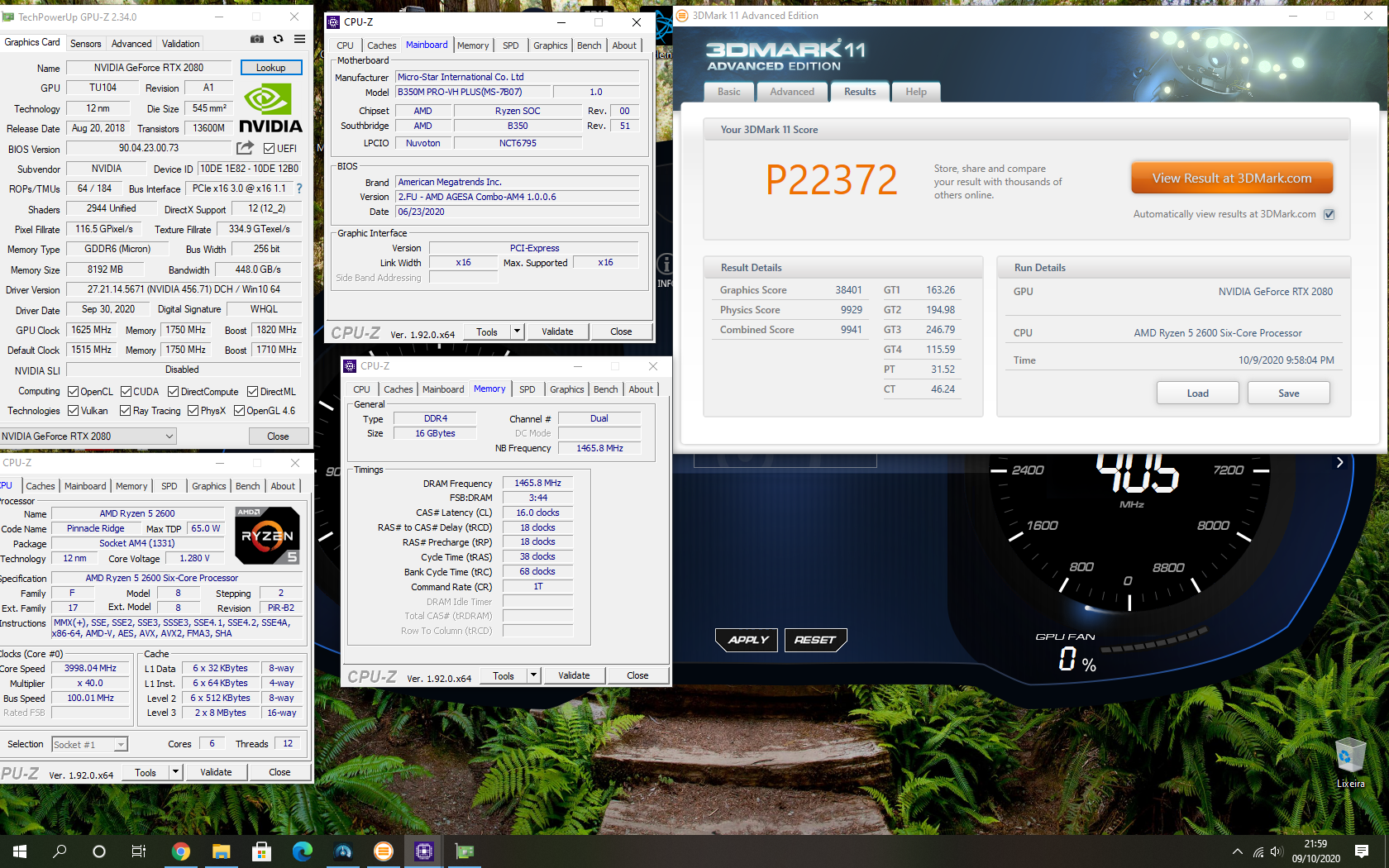Click the GPU Fan 0% value in Afterburner

coord(1076,660)
